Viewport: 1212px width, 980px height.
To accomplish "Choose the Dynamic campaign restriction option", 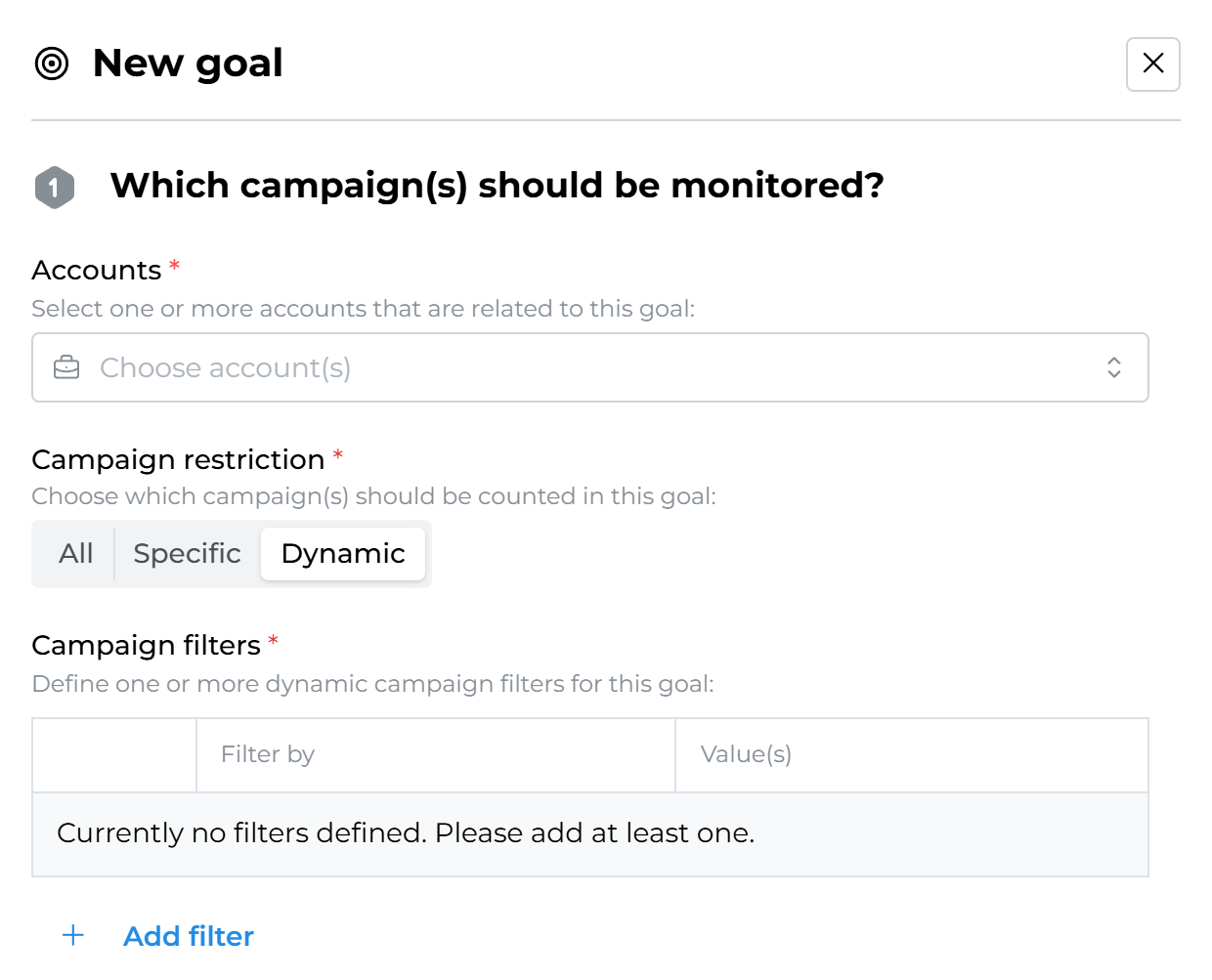I will click(343, 554).
